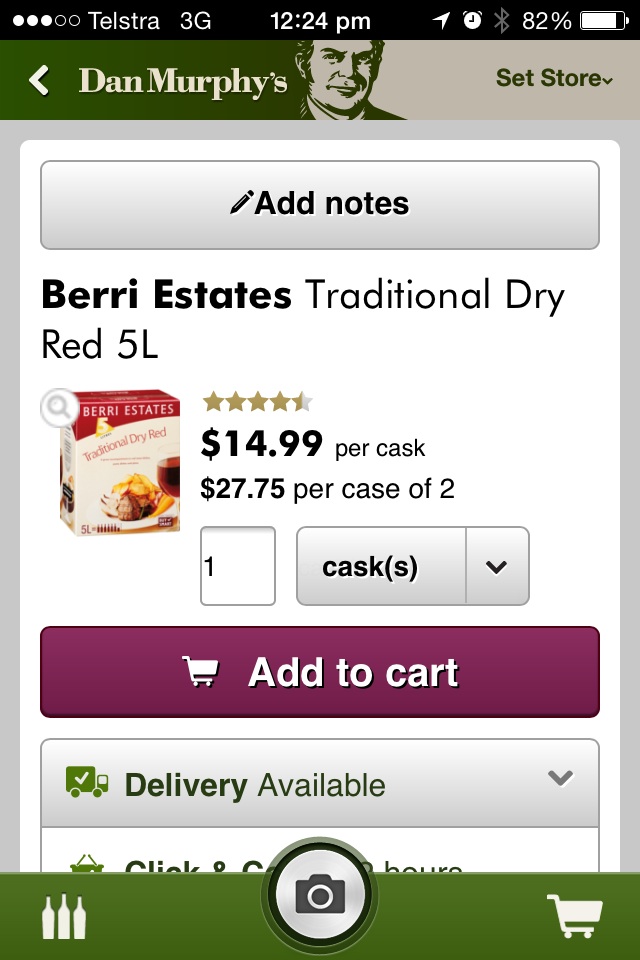
Task: Tap the Berri Estates product thumbnail
Action: tap(120, 462)
